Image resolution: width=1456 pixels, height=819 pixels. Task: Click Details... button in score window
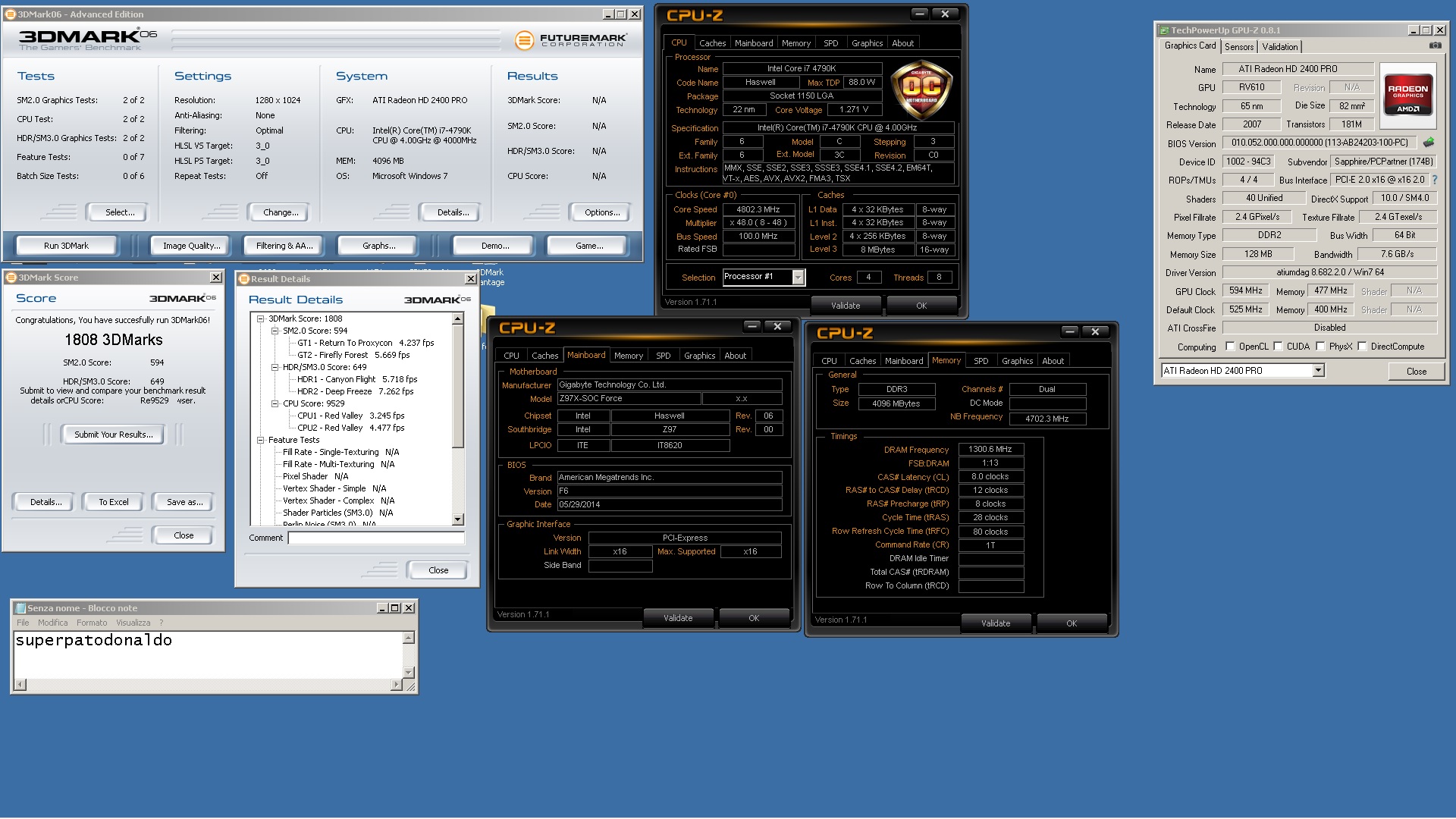[45, 502]
